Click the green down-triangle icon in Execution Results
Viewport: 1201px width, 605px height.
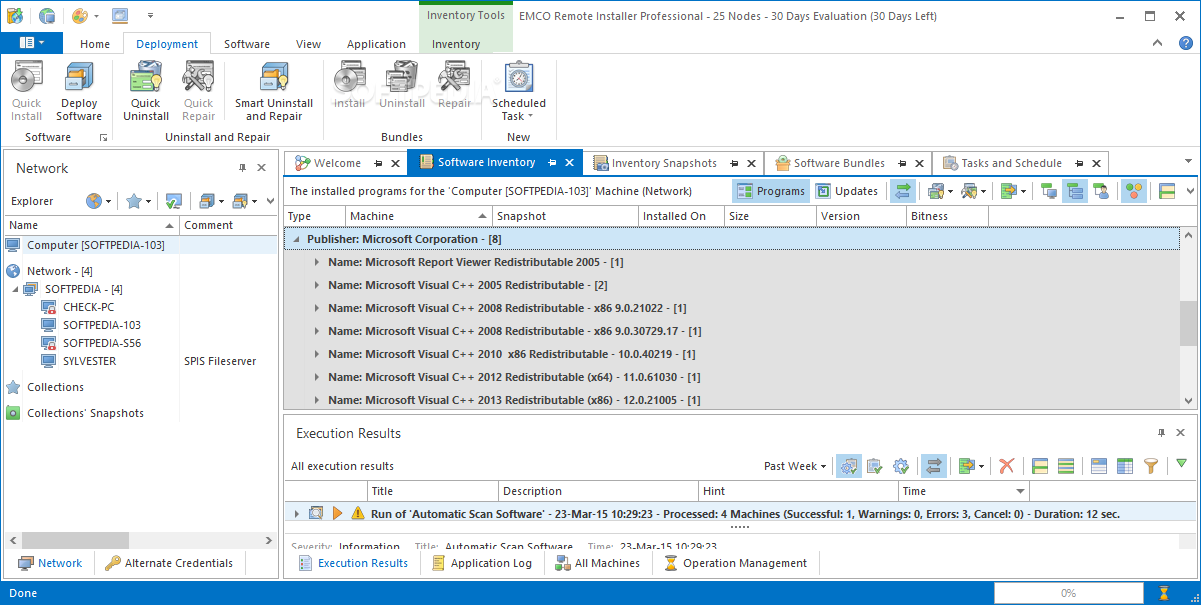point(1182,464)
